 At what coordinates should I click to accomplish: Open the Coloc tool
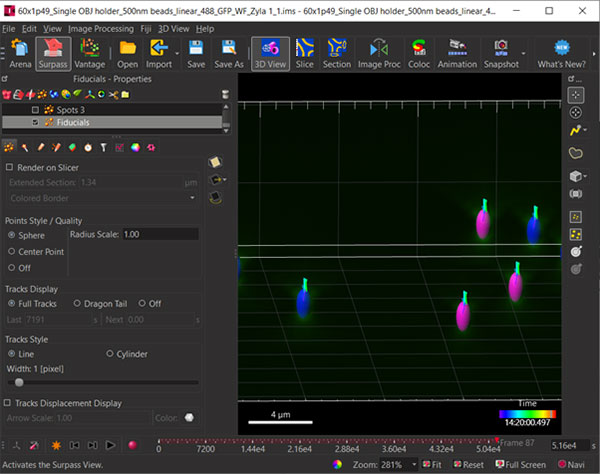[419, 54]
